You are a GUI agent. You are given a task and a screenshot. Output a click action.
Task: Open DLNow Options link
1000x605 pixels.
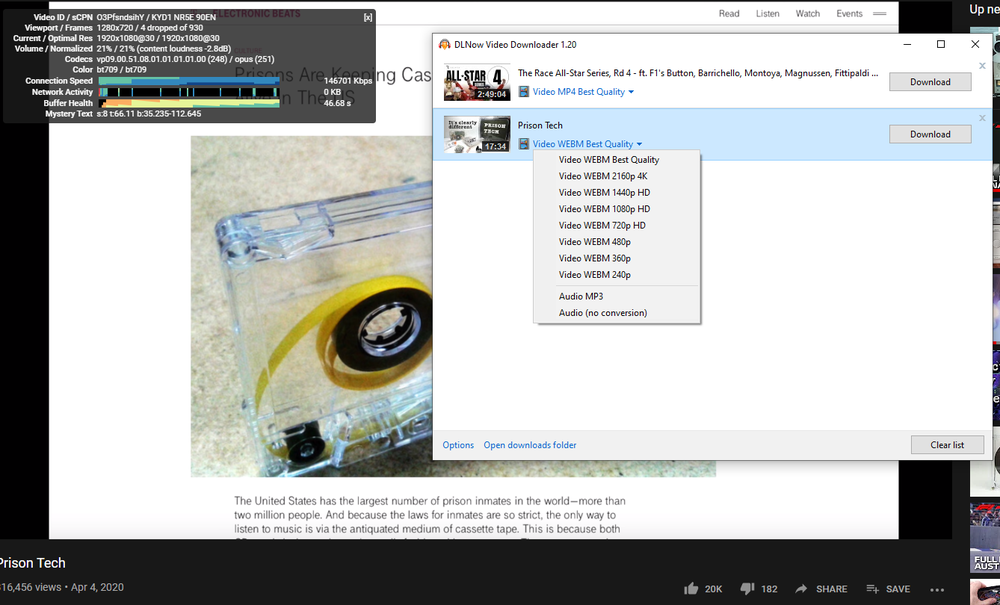458,445
